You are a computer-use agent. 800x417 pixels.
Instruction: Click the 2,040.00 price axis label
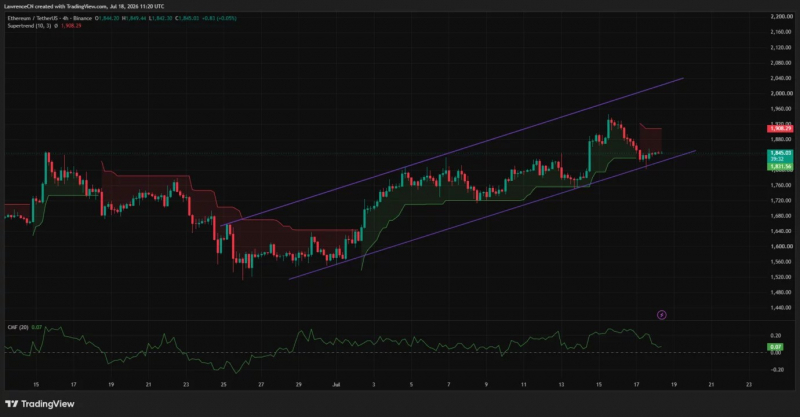(x=781, y=78)
